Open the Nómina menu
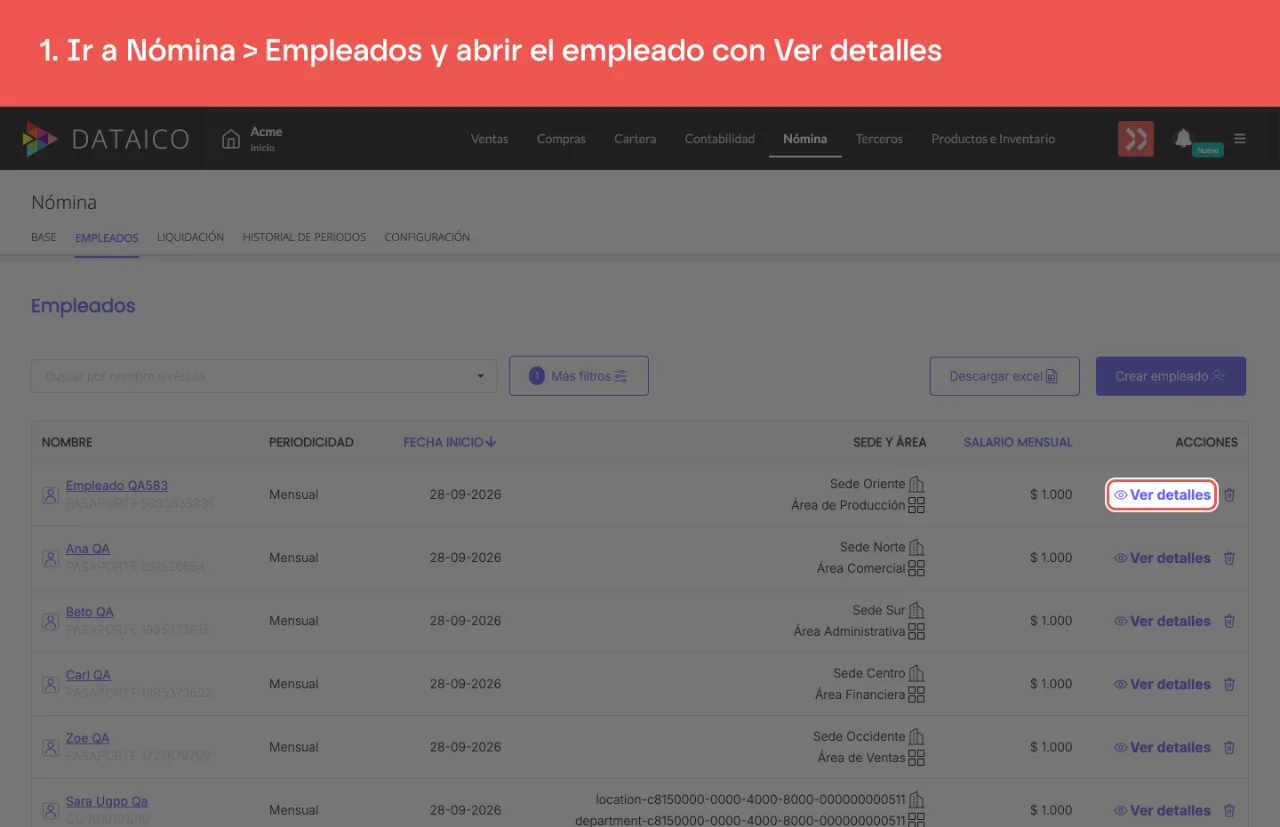This screenshot has width=1280, height=827. pyautogui.click(x=805, y=139)
